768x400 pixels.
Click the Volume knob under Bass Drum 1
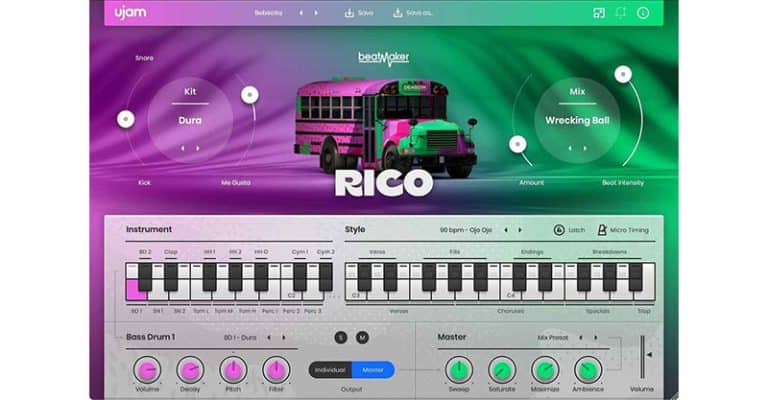[147, 370]
